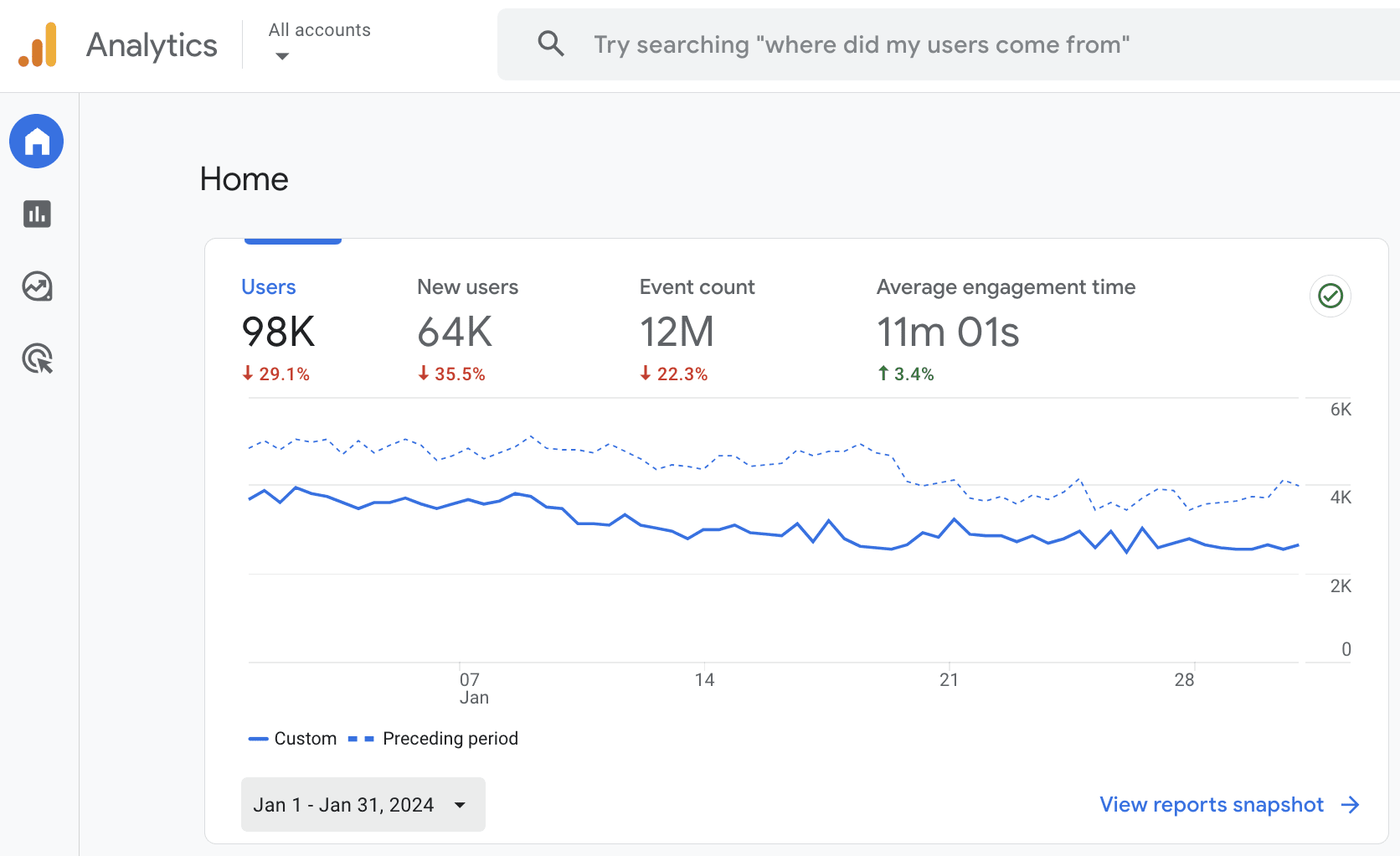This screenshot has height=856, width=1400.
Task: Click the 6K y-axis label
Action: coord(1341,410)
